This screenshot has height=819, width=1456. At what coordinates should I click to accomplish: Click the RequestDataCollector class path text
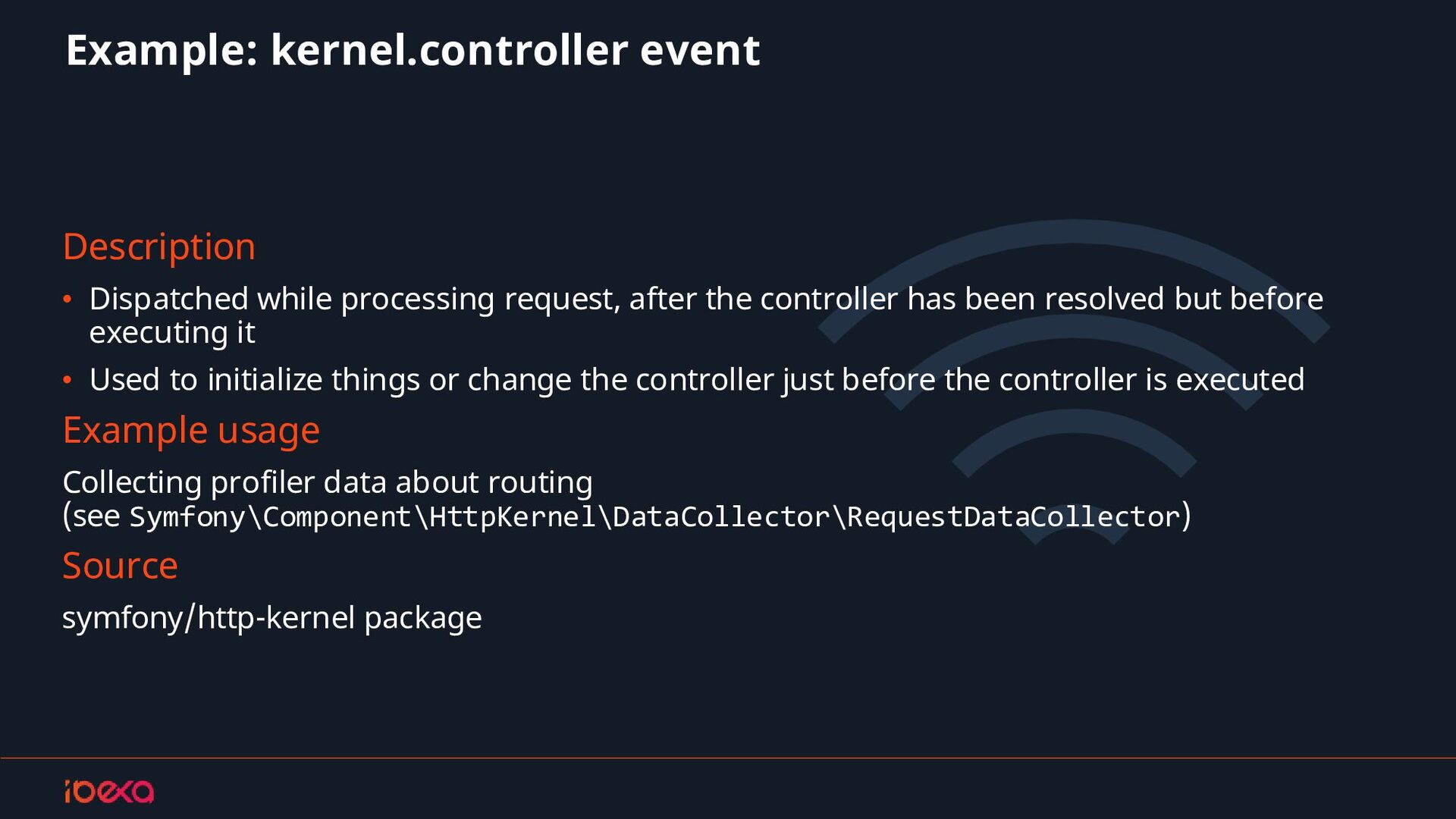tap(655, 517)
